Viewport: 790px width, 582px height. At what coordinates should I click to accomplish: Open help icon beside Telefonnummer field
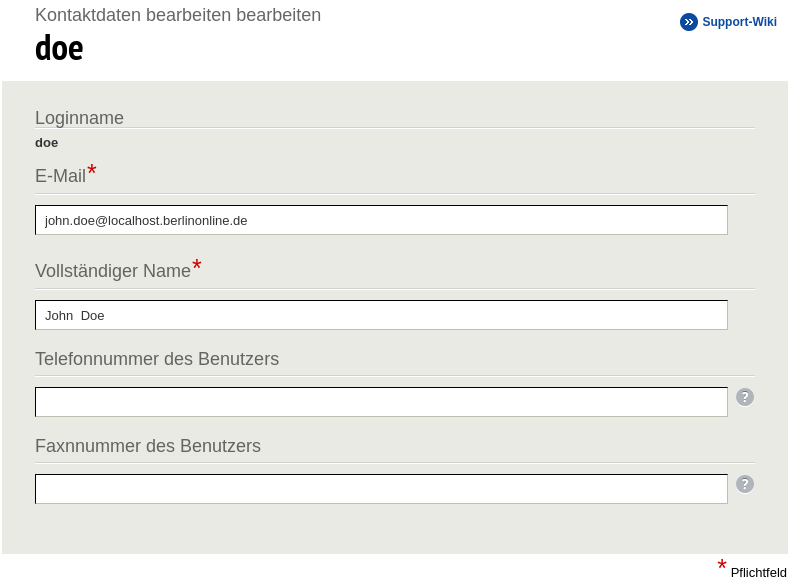tap(745, 397)
